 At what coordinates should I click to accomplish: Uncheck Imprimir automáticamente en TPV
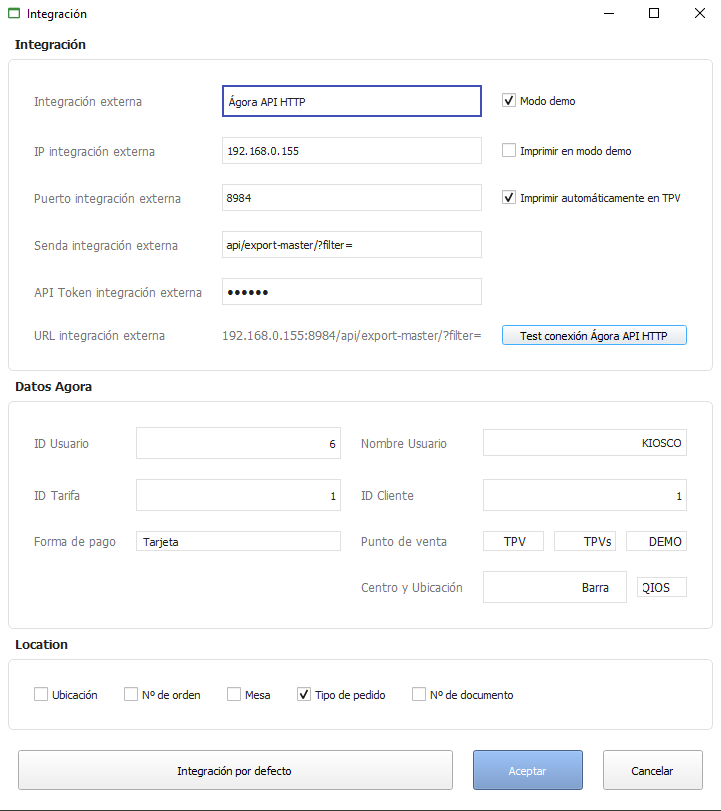[x=509, y=198]
